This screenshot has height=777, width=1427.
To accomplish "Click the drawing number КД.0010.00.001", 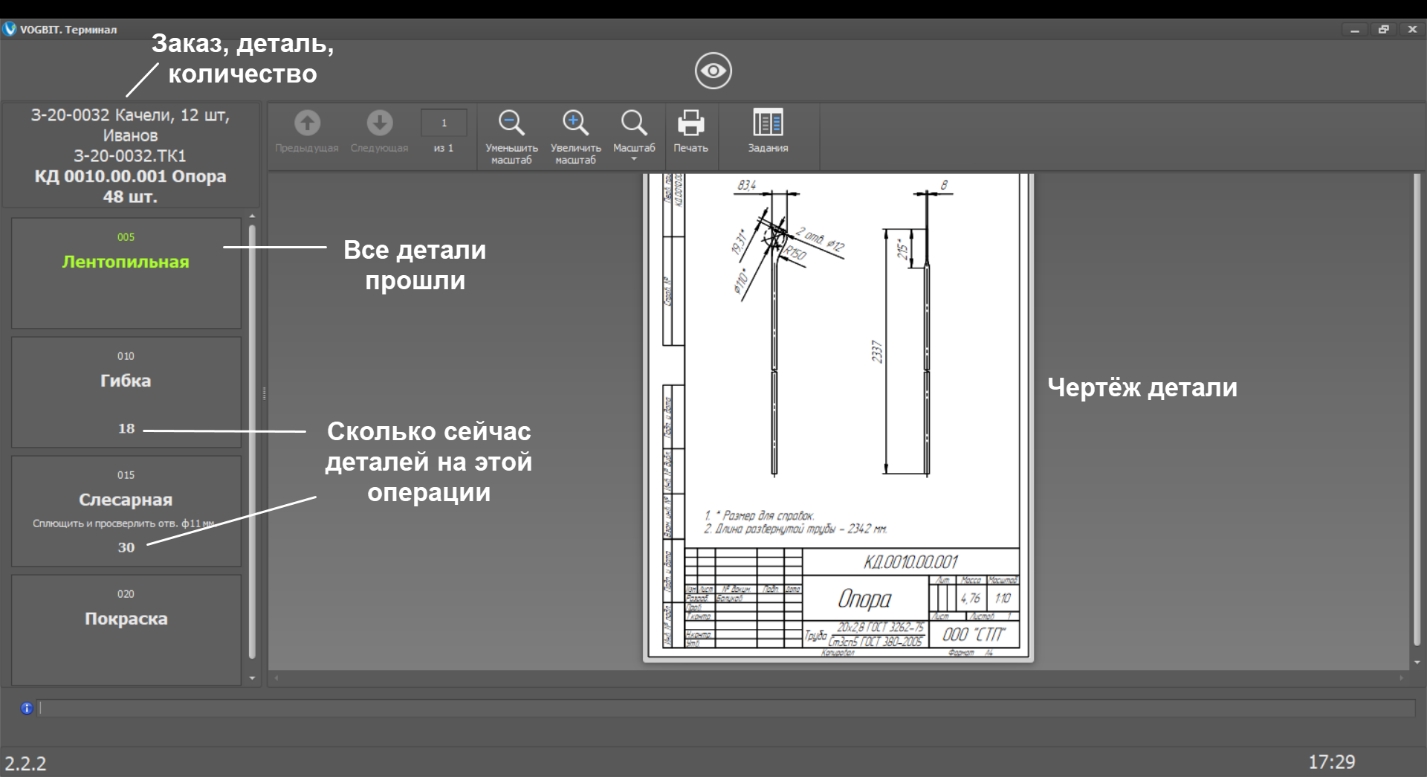I will coord(910,562).
